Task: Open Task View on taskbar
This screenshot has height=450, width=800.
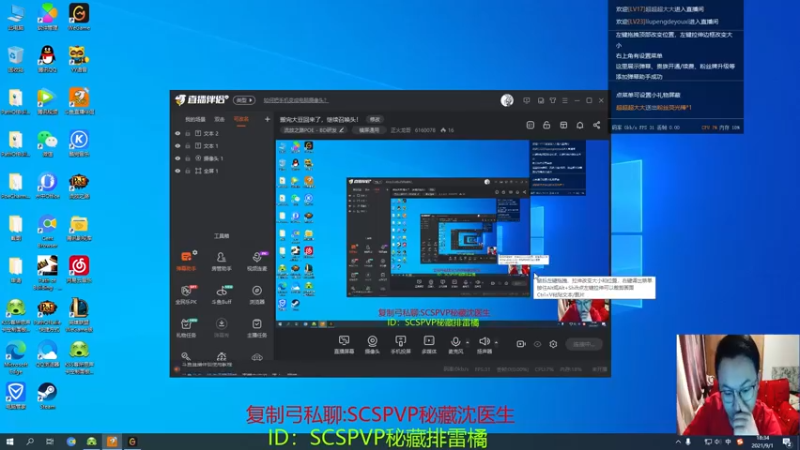Action: pyautogui.click(x=49, y=442)
